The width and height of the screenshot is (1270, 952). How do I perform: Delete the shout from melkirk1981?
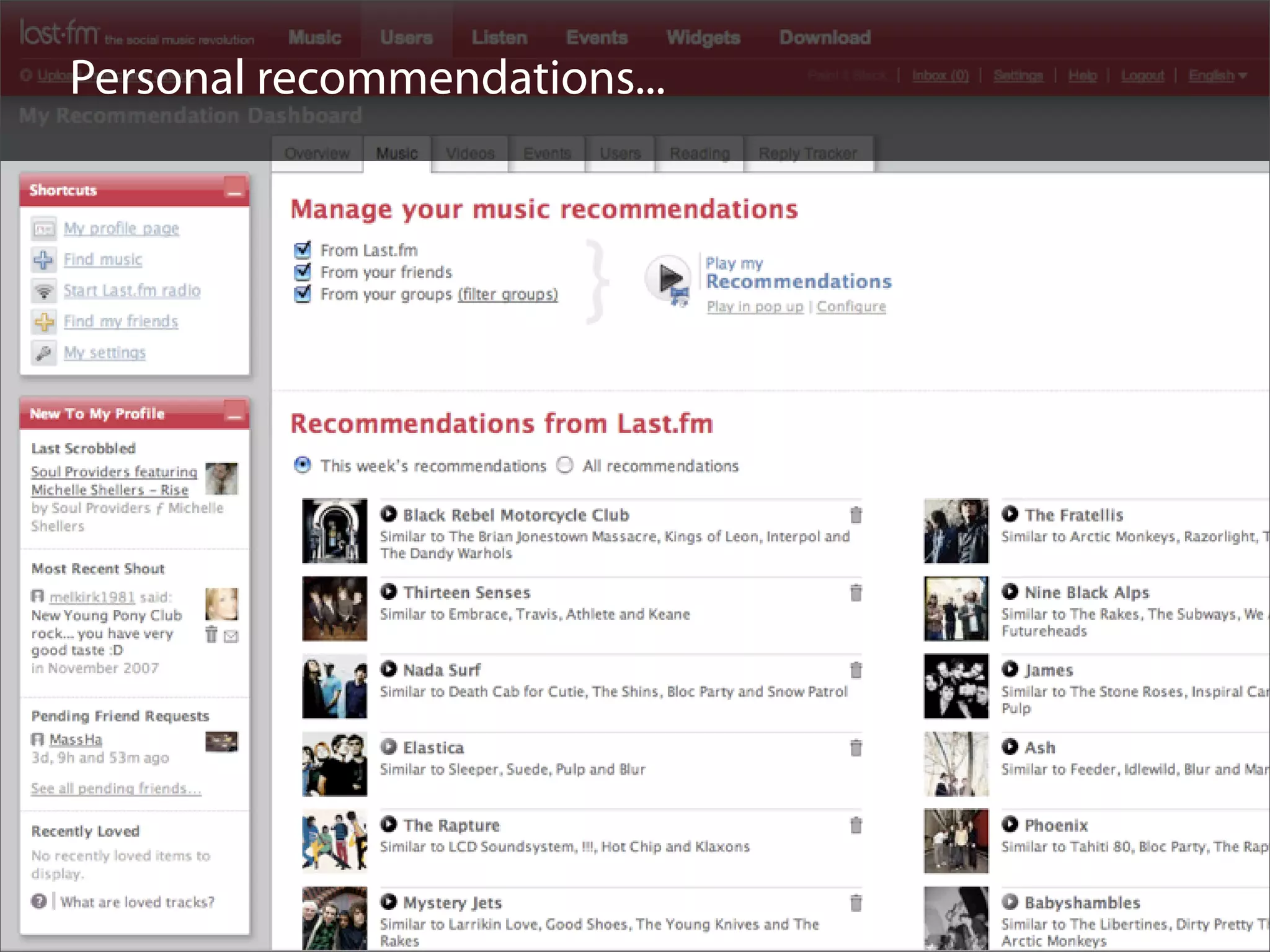pyautogui.click(x=211, y=635)
